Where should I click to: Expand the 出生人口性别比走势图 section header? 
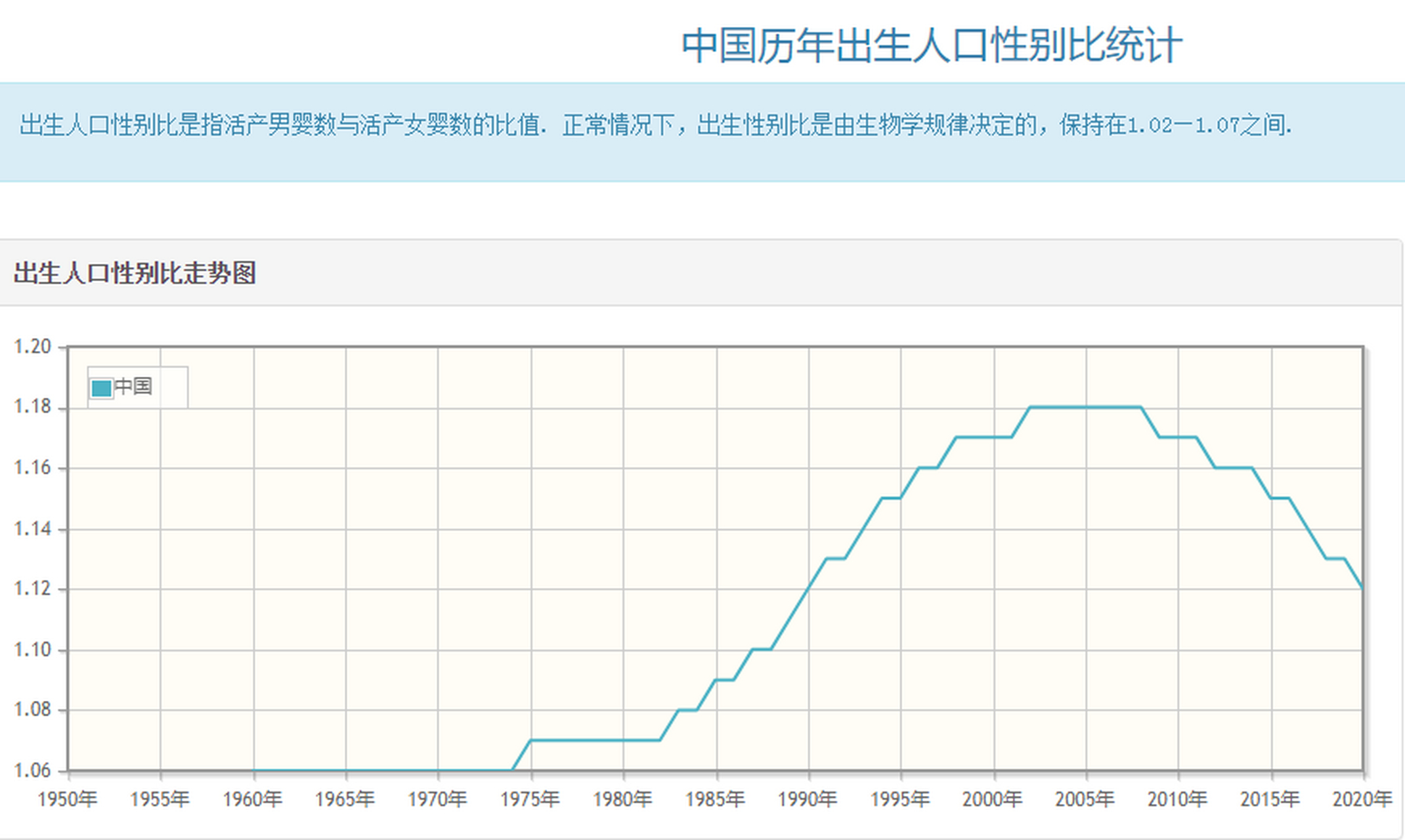tap(135, 272)
